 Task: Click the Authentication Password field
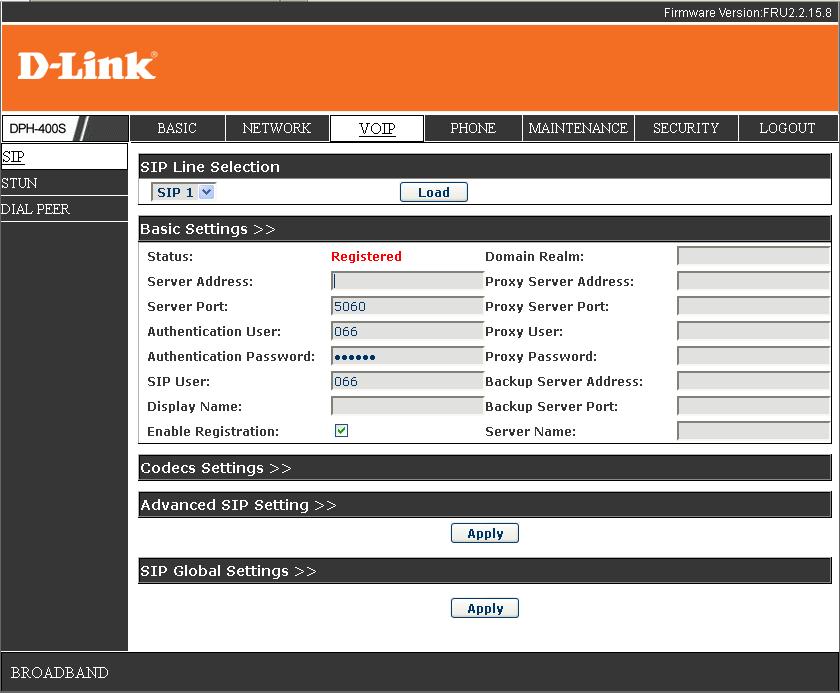407,356
